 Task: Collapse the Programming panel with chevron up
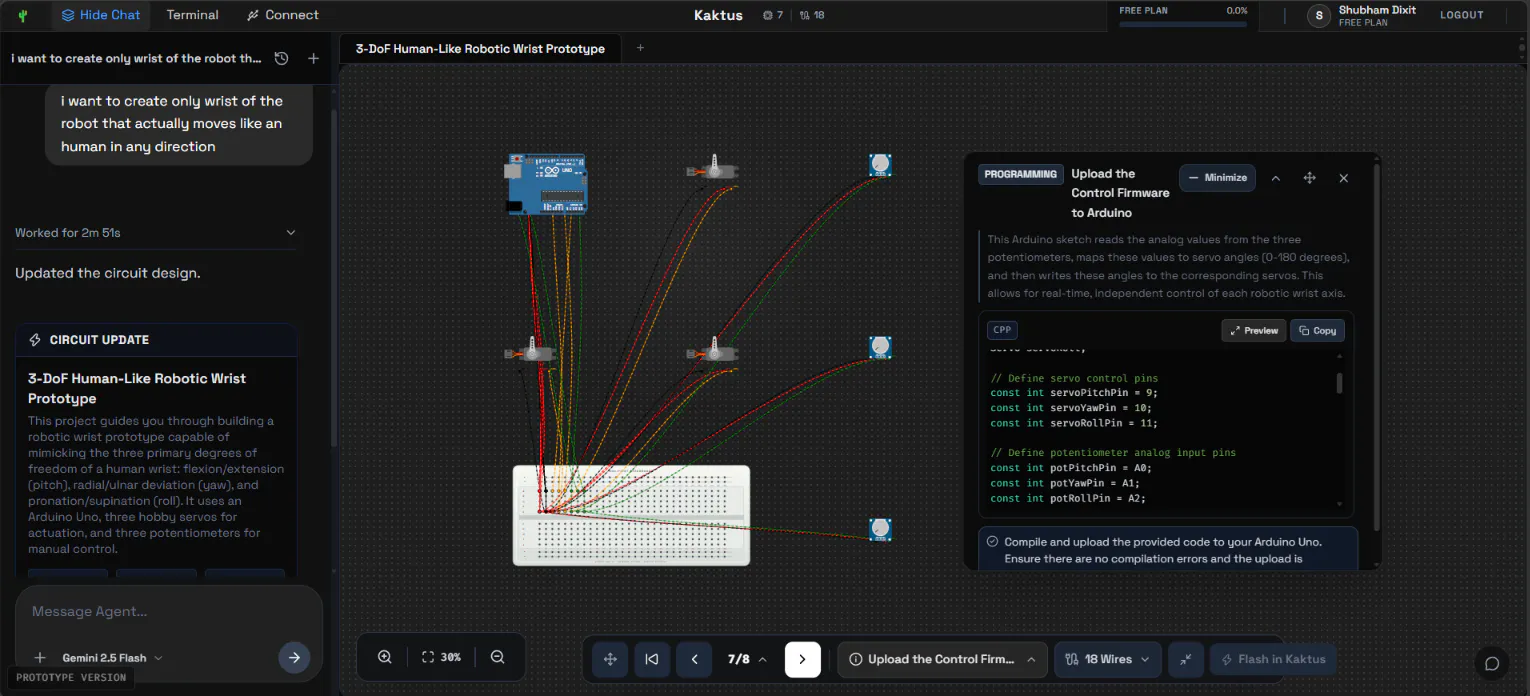tap(1275, 178)
